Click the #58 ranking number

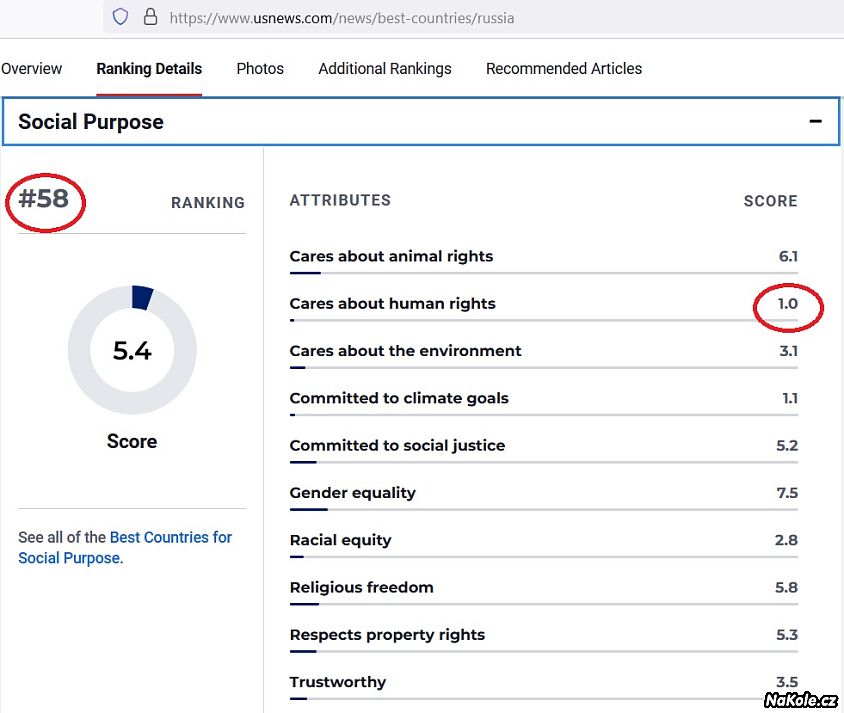tap(44, 199)
